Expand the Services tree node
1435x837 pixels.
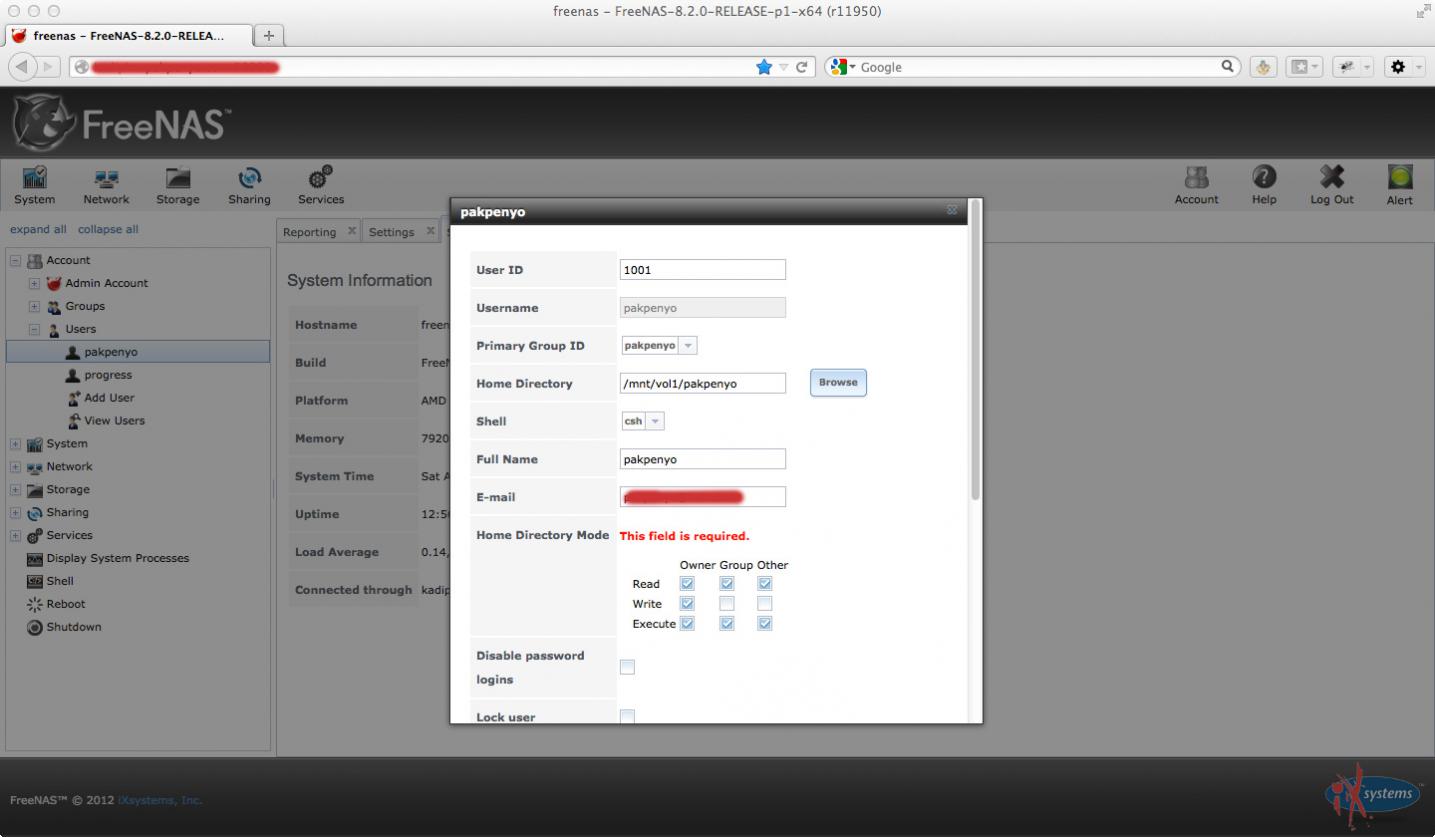[x=15, y=536]
